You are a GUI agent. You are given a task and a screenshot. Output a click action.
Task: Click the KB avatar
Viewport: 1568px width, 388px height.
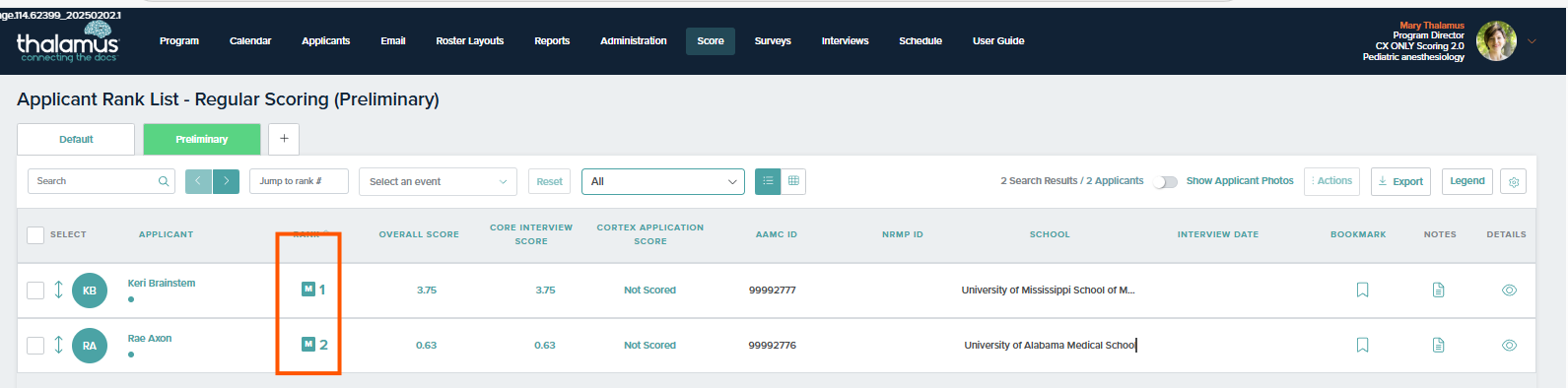tap(90, 291)
